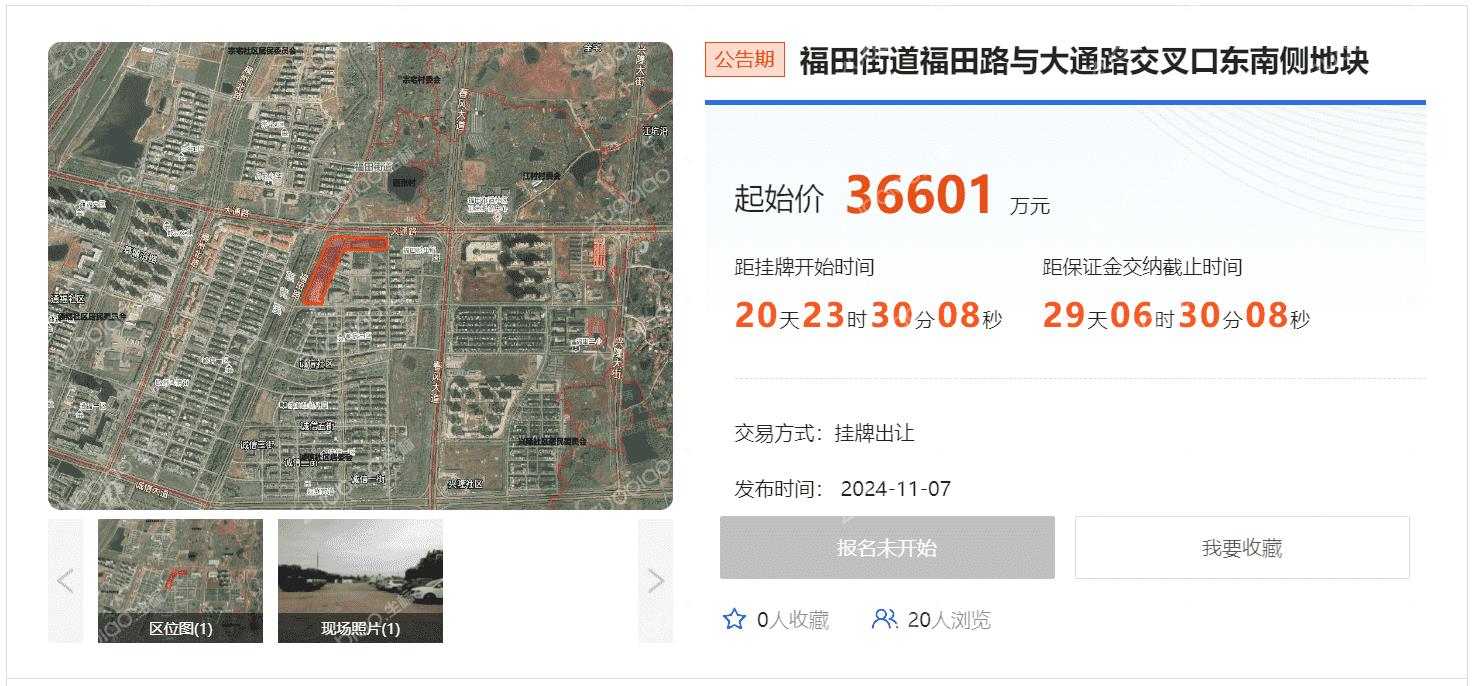
Task: Click the 报名未开始 button
Action: (x=887, y=547)
